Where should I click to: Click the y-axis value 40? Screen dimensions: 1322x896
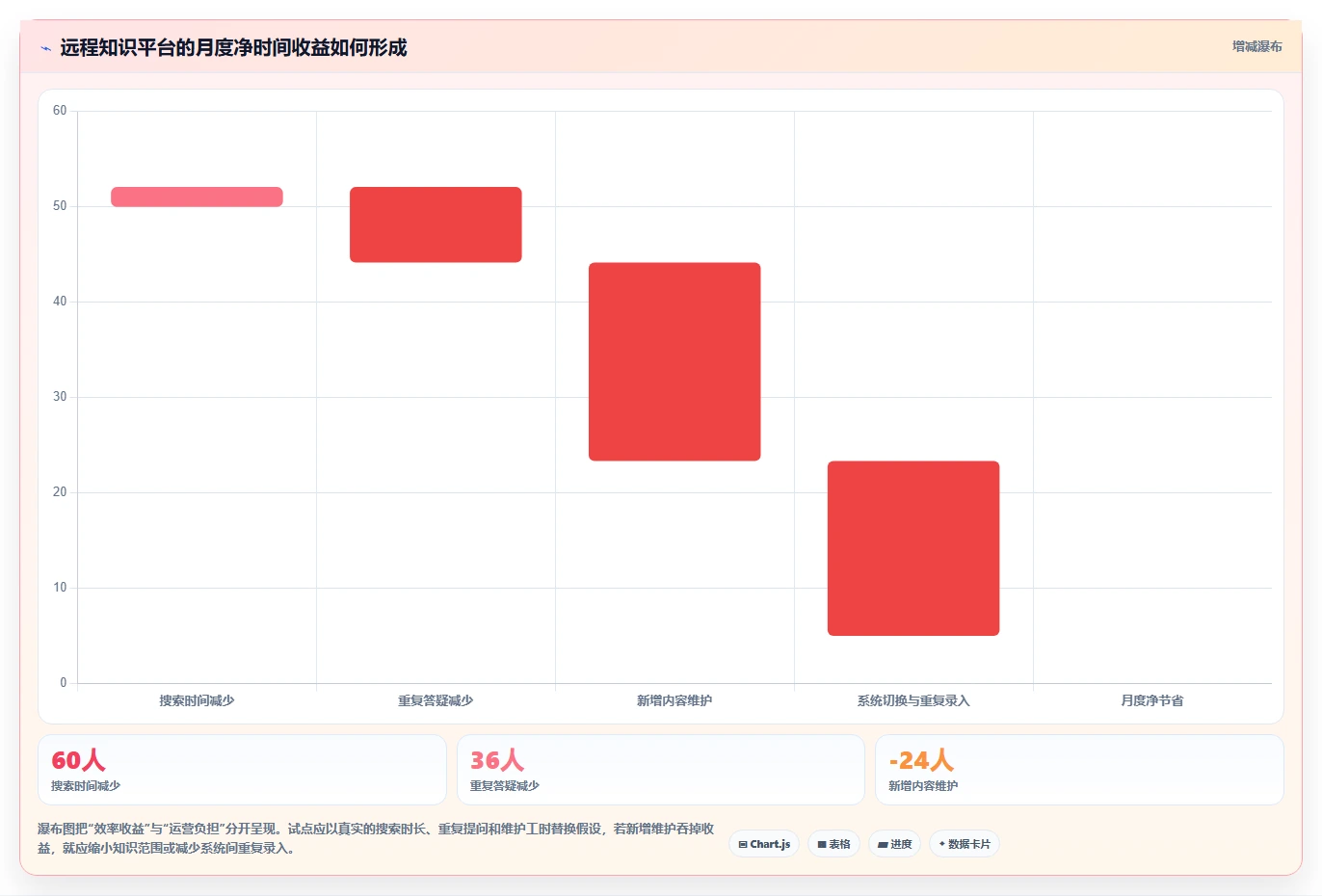pyautogui.click(x=60, y=302)
